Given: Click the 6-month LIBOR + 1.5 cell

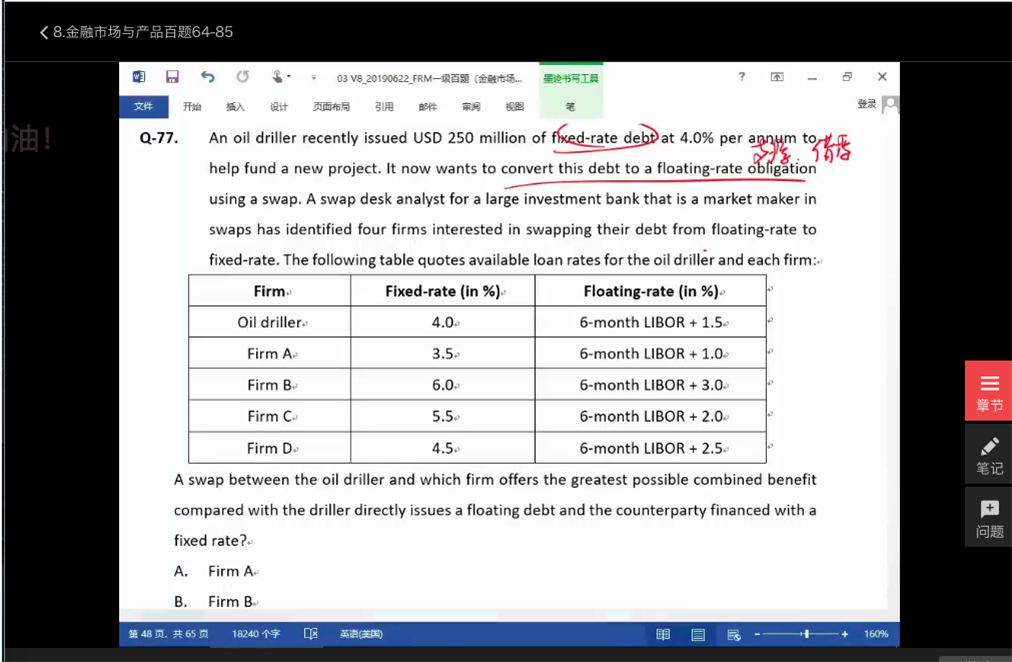Looking at the screenshot, I should click(651, 322).
